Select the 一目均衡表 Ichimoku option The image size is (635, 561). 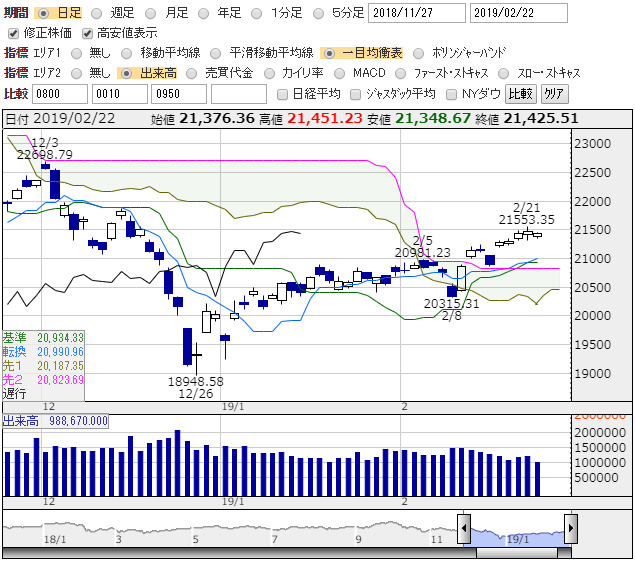click(329, 53)
